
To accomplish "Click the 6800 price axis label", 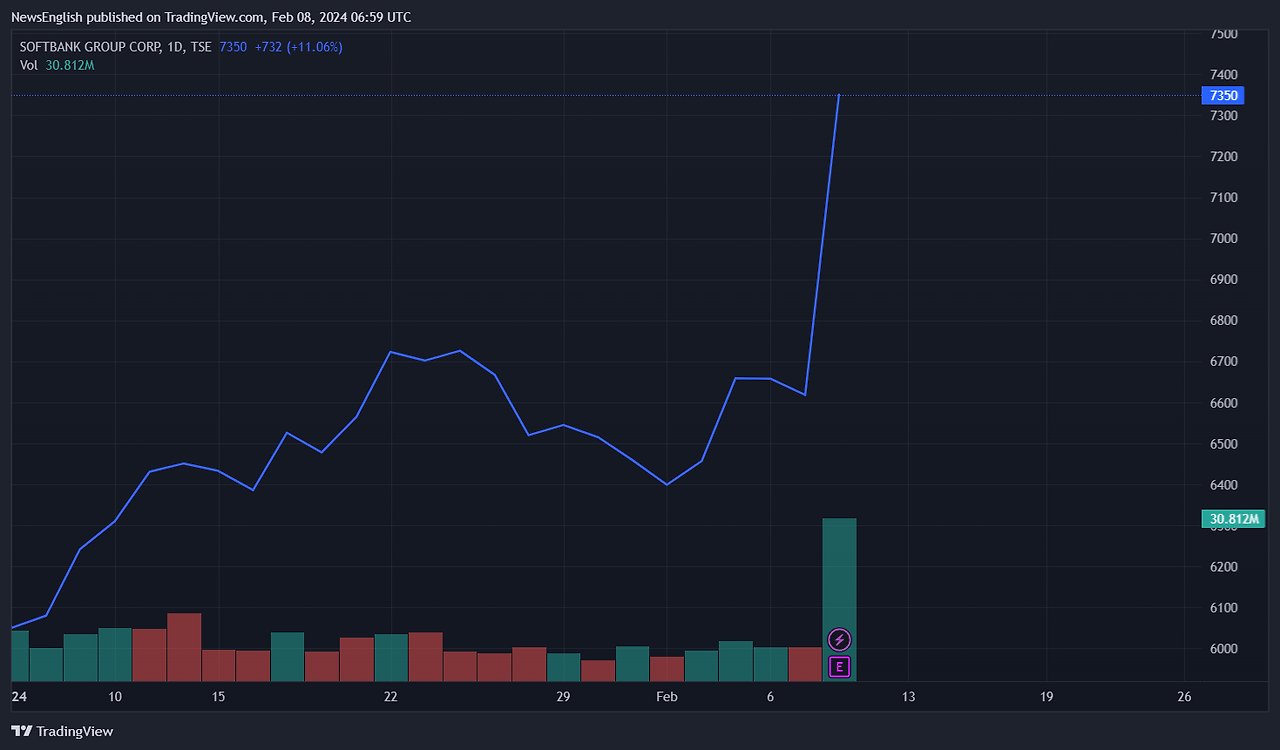I will [x=1224, y=321].
